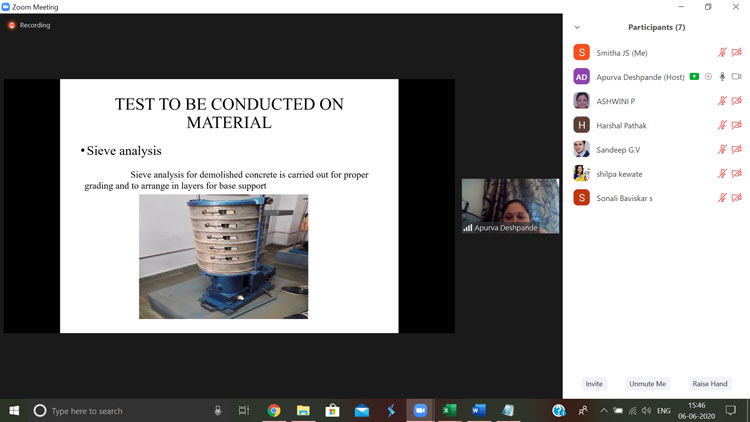Open Word from the taskbar
The image size is (750, 422).
coord(478,411)
